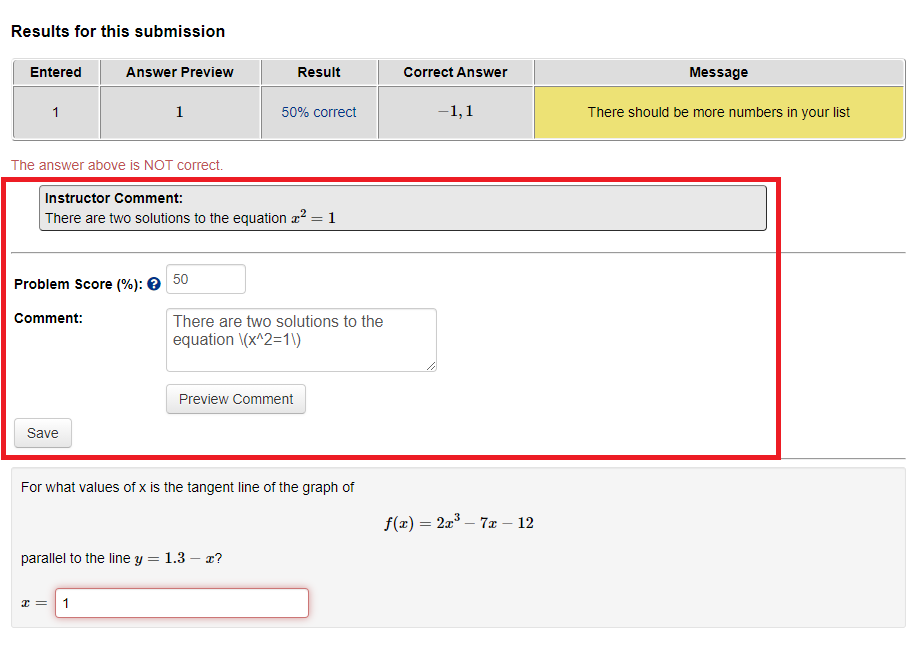Select the Entered column header
923x646 pixels.
(x=56, y=72)
